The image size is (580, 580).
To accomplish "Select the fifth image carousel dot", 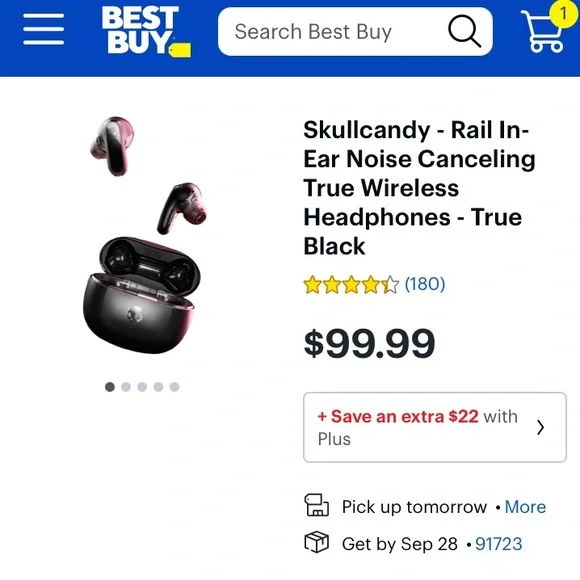I will coord(175,387).
